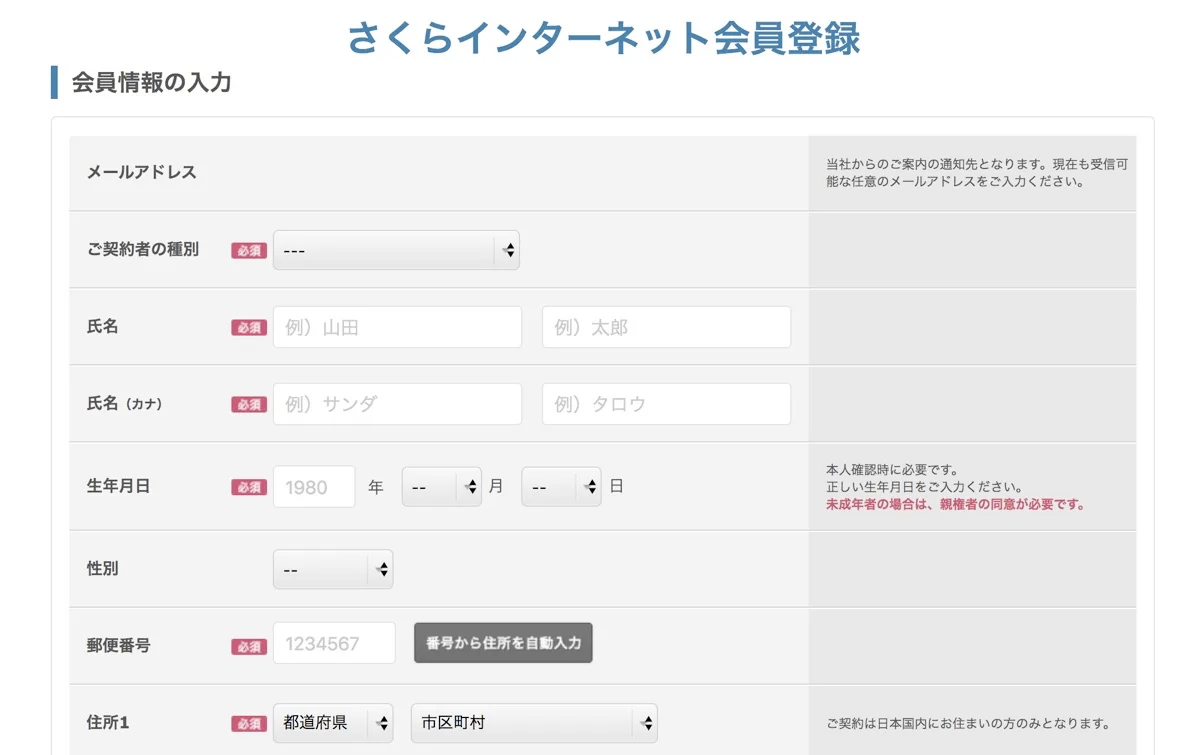This screenshot has height=755, width=1200.
Task: Click the 必須 badge beside 住所1
Action: click(249, 724)
